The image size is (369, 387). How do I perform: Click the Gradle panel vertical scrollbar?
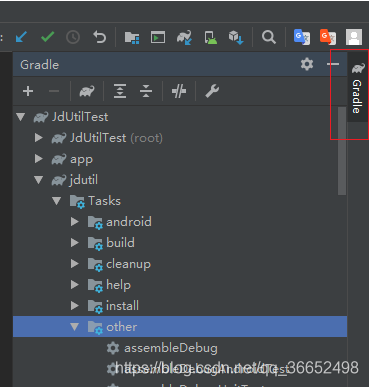point(342,151)
